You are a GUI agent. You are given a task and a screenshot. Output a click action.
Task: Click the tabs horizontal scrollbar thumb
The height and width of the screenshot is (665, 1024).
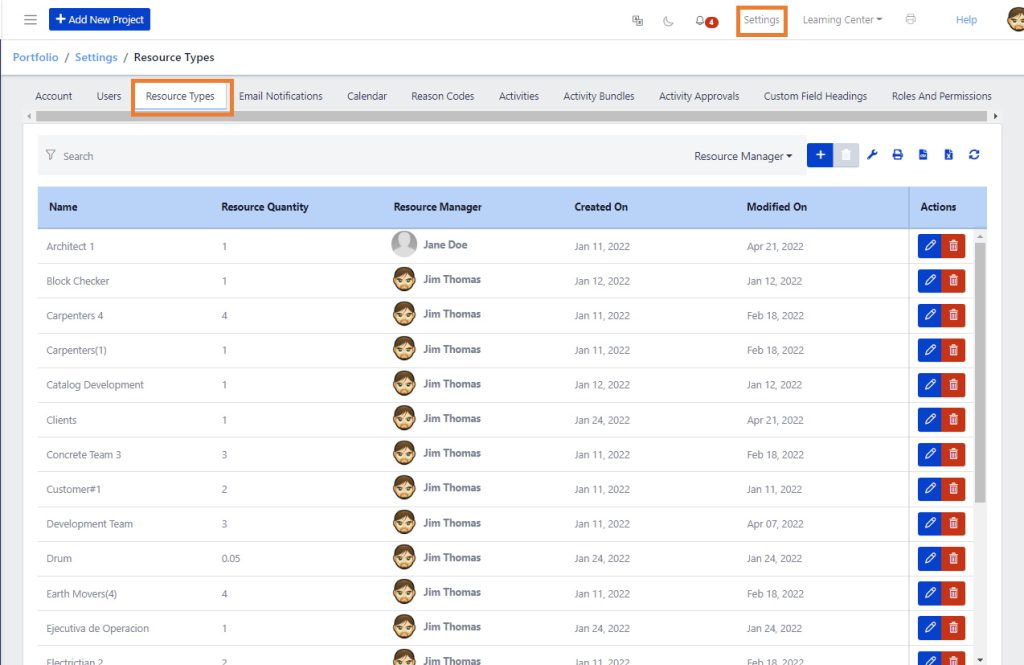click(511, 116)
